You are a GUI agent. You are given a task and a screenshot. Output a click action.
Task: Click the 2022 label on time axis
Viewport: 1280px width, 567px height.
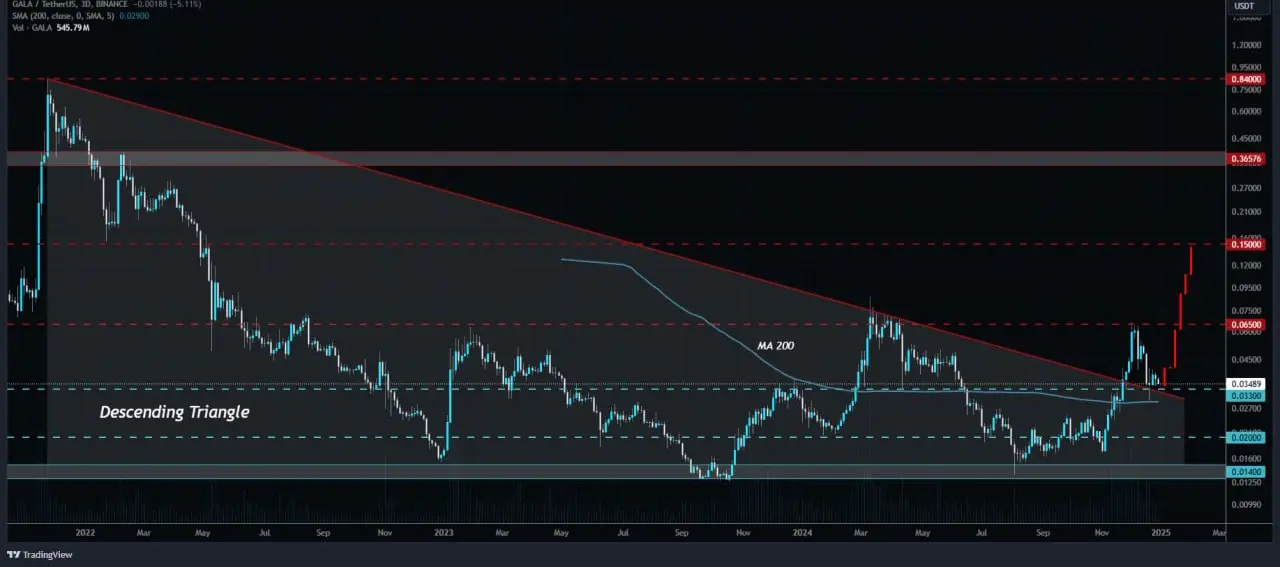tap(86, 534)
